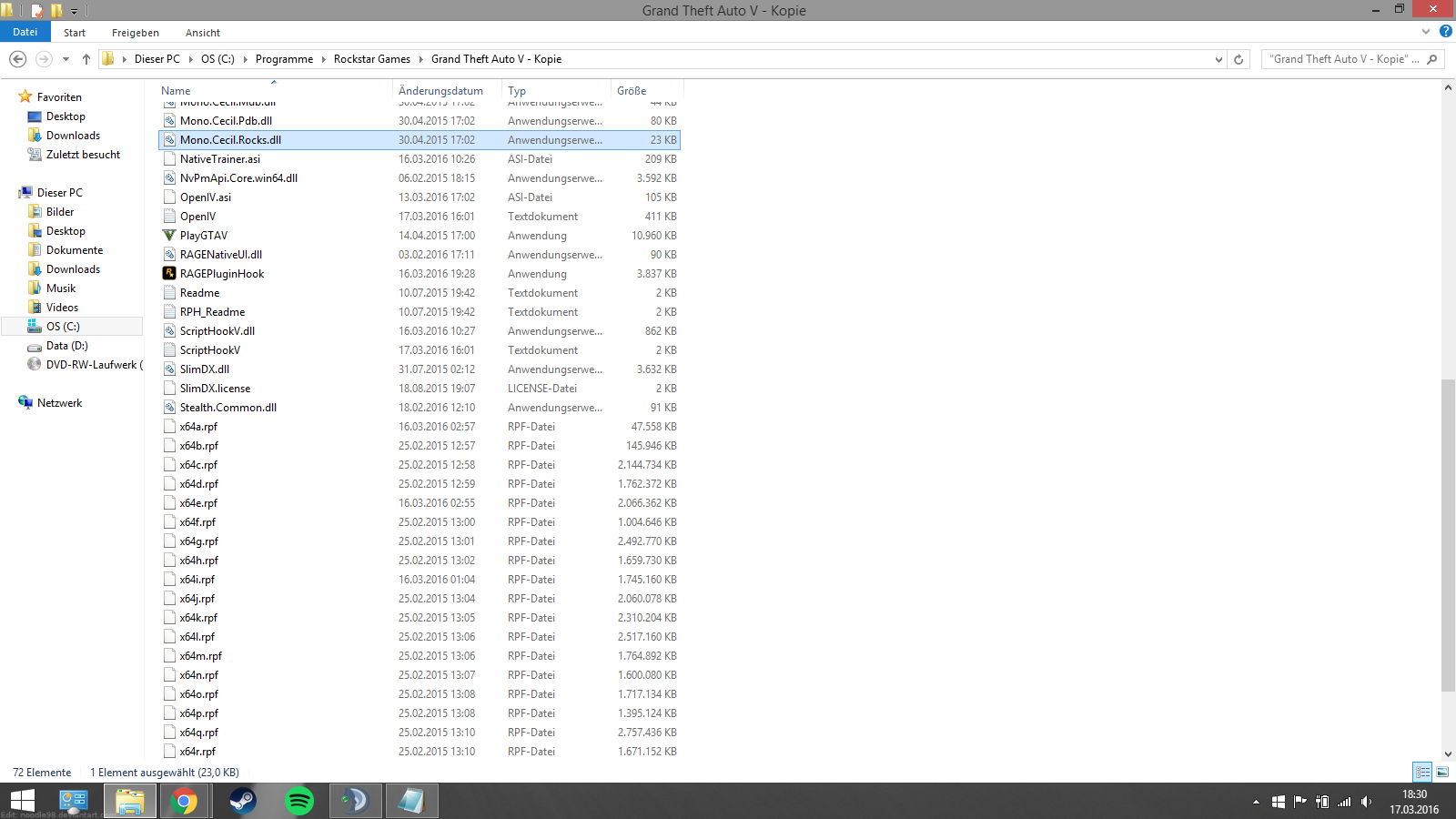Image resolution: width=1456 pixels, height=819 pixels.
Task: Open recent locations dropdown arrow
Action: (66, 59)
